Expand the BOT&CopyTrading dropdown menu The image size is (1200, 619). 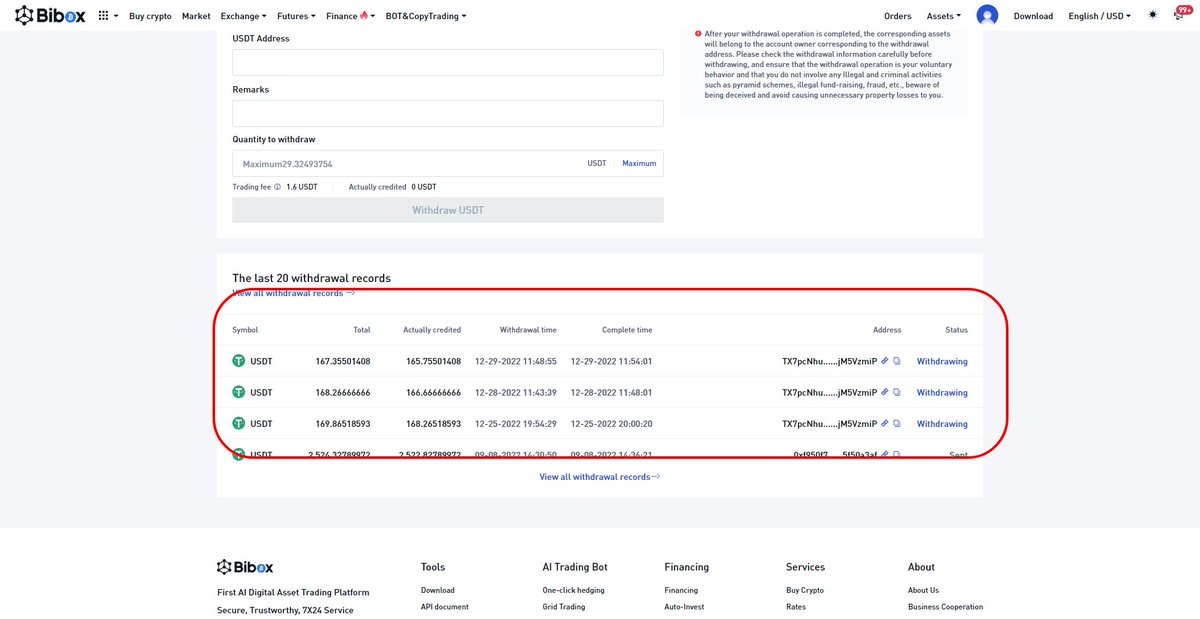426,16
